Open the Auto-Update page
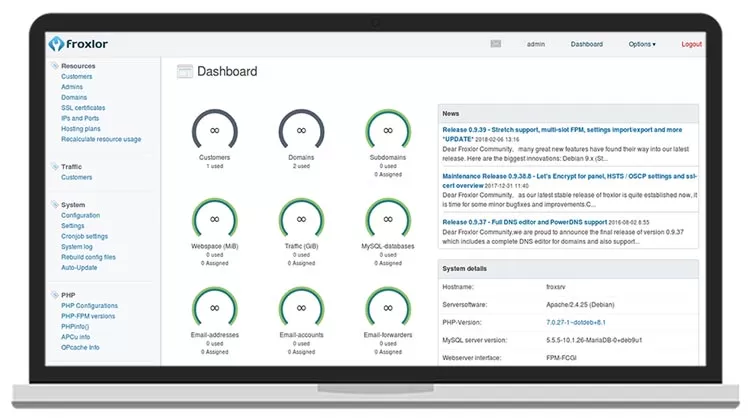 pyautogui.click(x=79, y=268)
